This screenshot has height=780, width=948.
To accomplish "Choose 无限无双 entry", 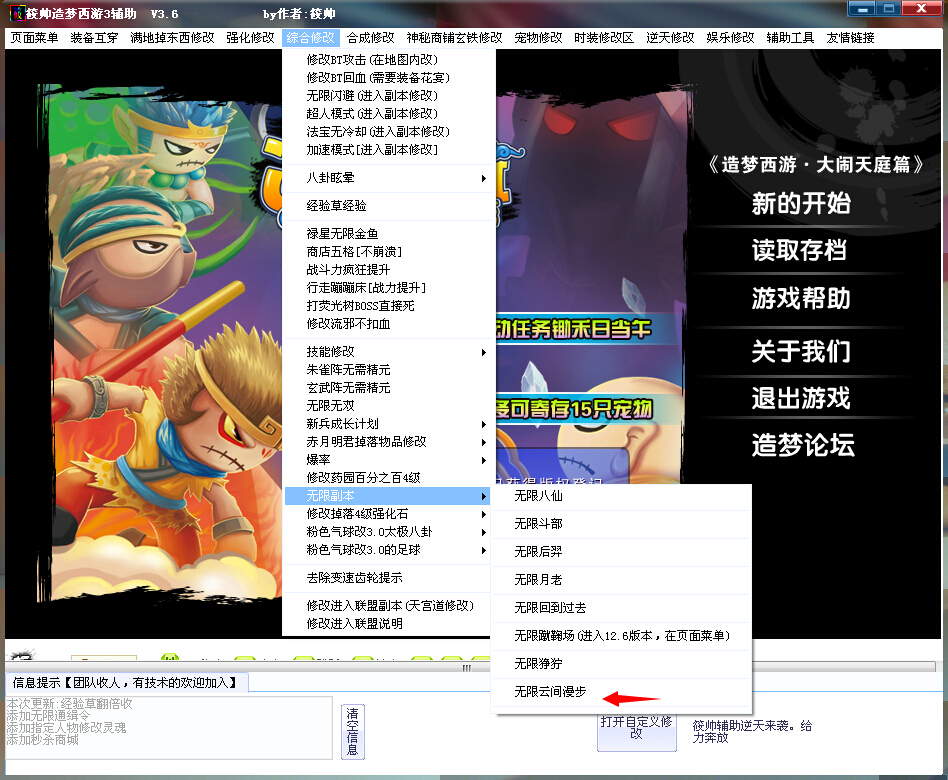I will pos(387,406).
